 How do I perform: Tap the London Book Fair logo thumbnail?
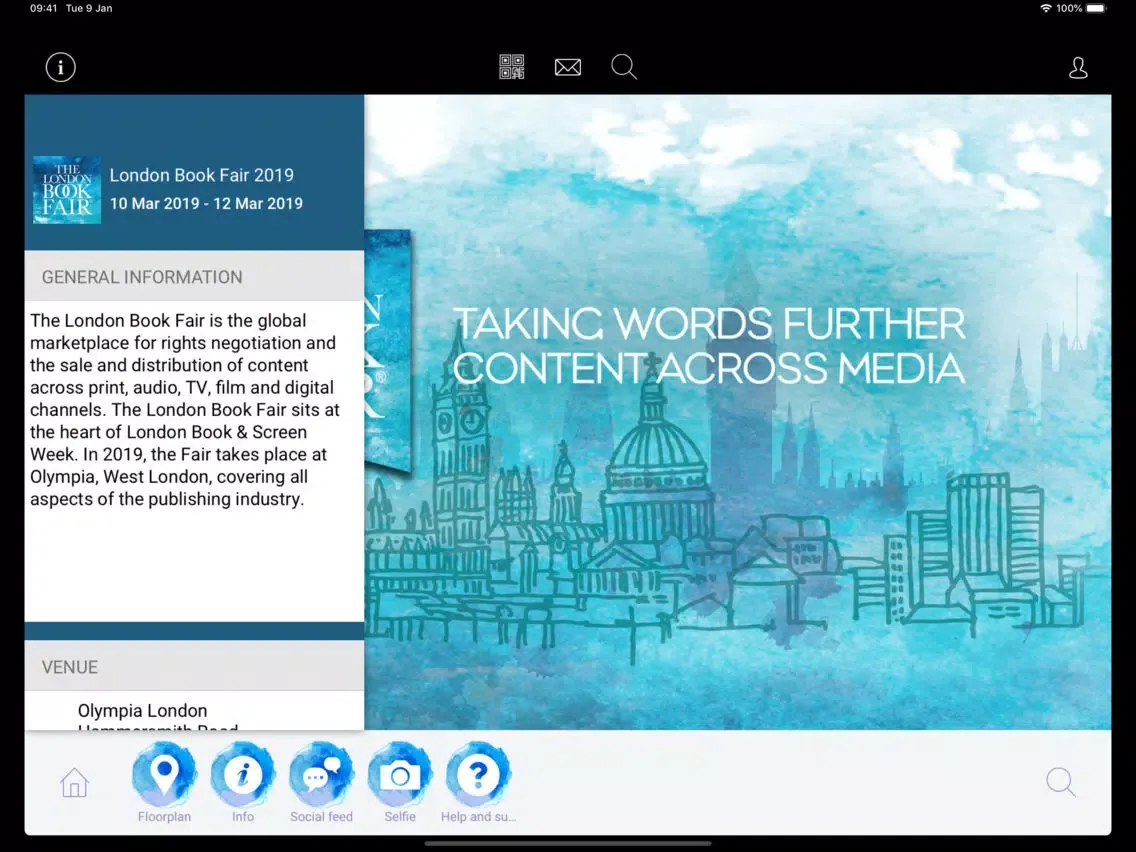(67, 190)
